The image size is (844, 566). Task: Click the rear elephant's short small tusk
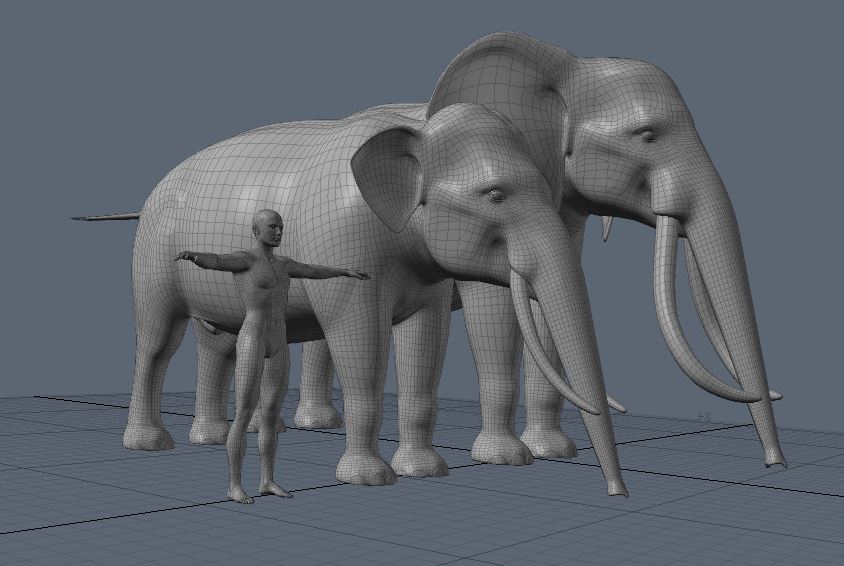tap(606, 229)
